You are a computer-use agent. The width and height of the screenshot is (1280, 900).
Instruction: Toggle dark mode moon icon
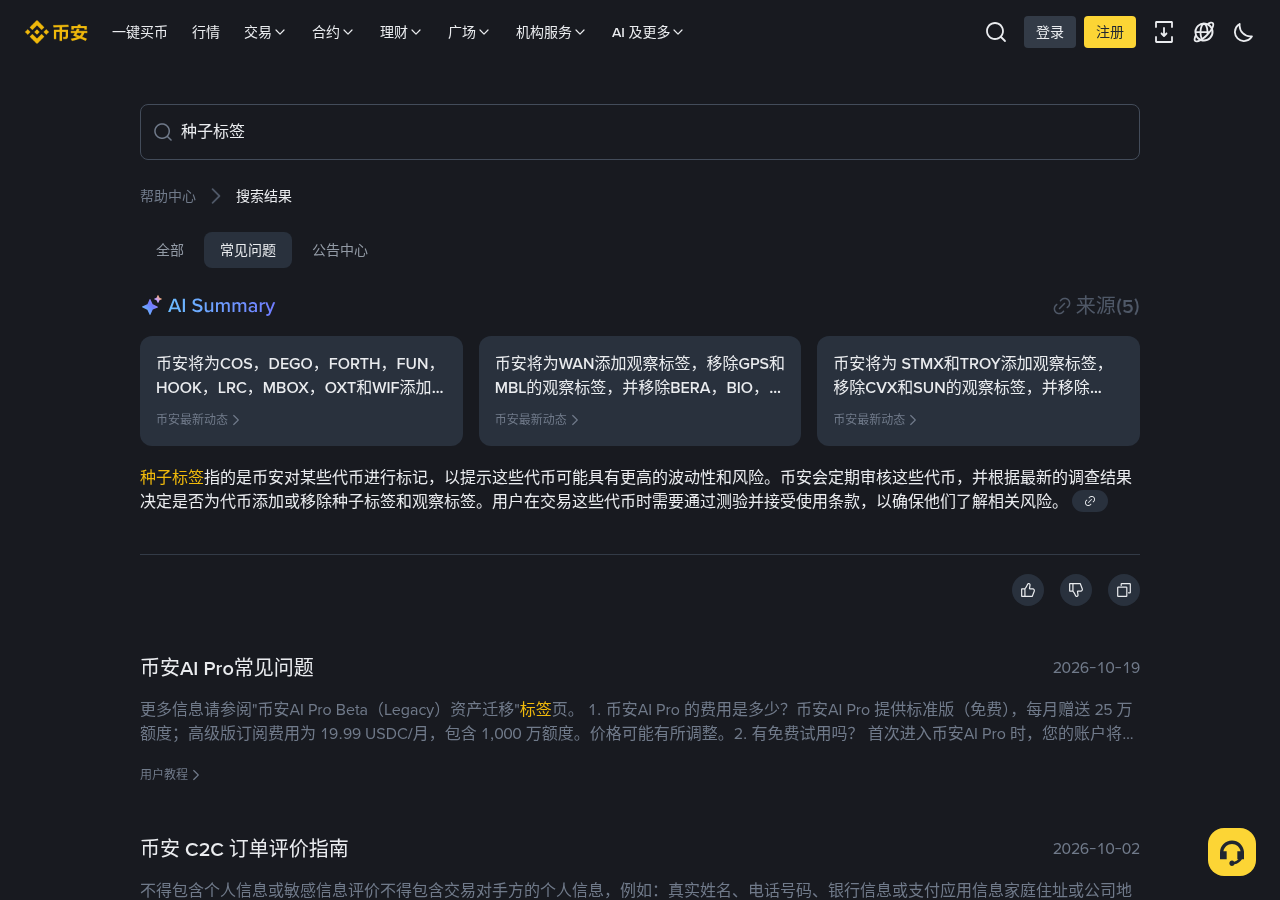(1244, 32)
